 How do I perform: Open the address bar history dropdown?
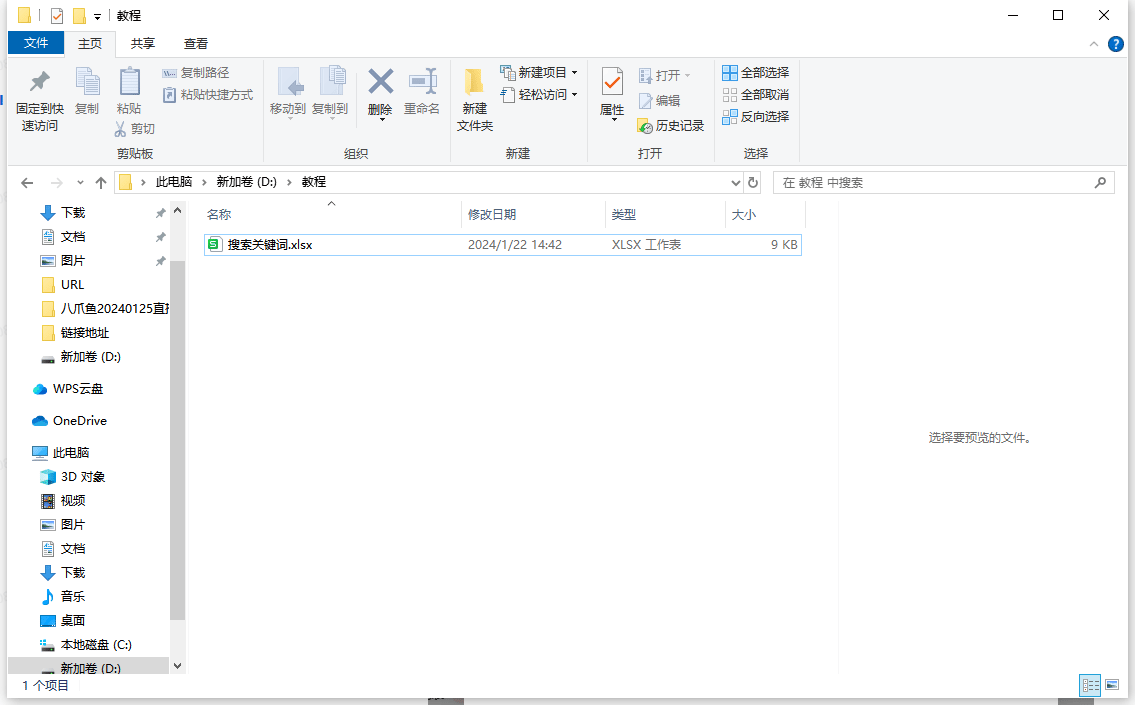tap(735, 182)
